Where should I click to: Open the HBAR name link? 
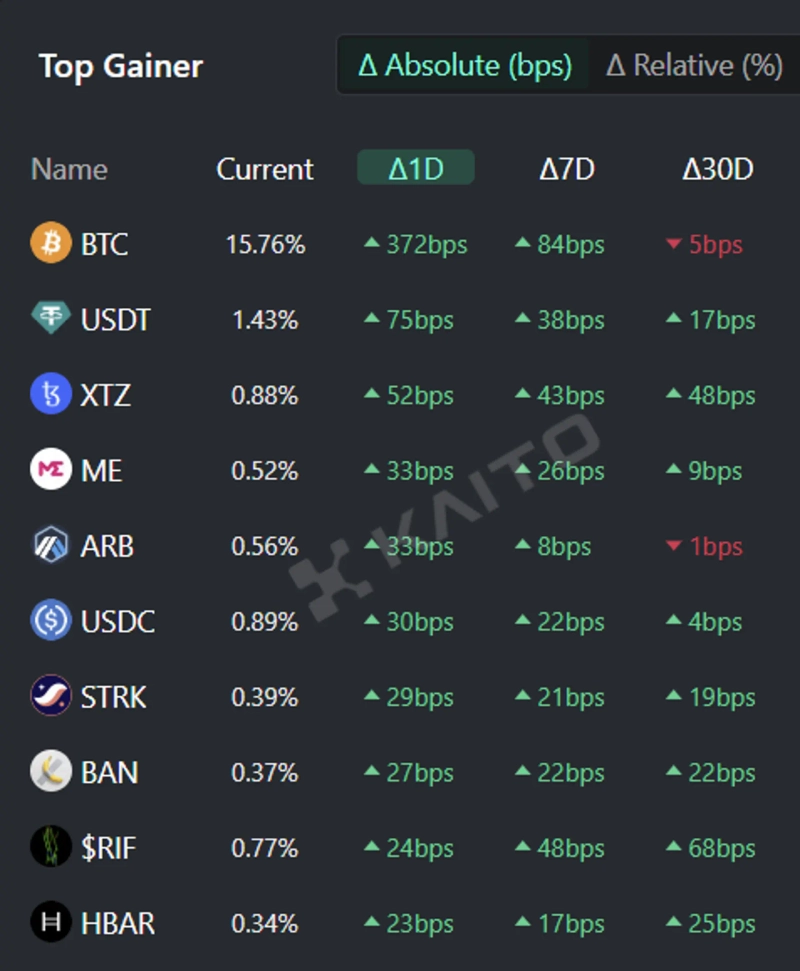(x=118, y=924)
